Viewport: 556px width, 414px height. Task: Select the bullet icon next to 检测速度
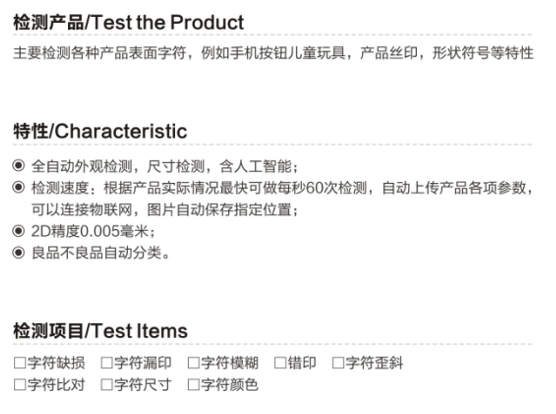click(18, 187)
